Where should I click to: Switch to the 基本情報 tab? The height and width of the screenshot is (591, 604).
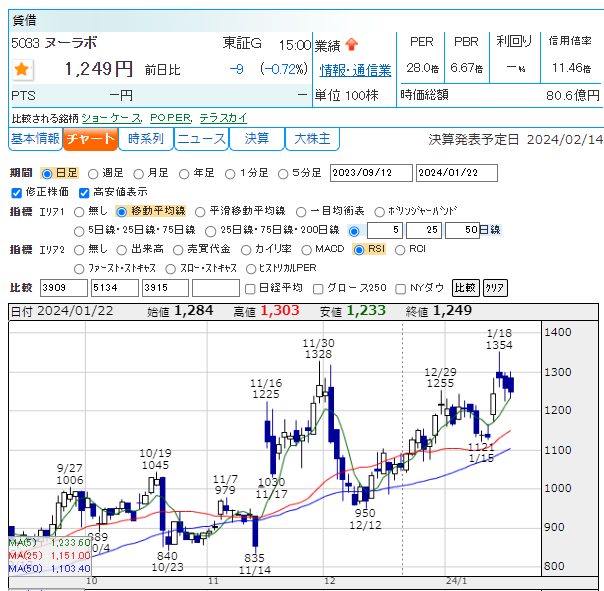tap(35, 139)
